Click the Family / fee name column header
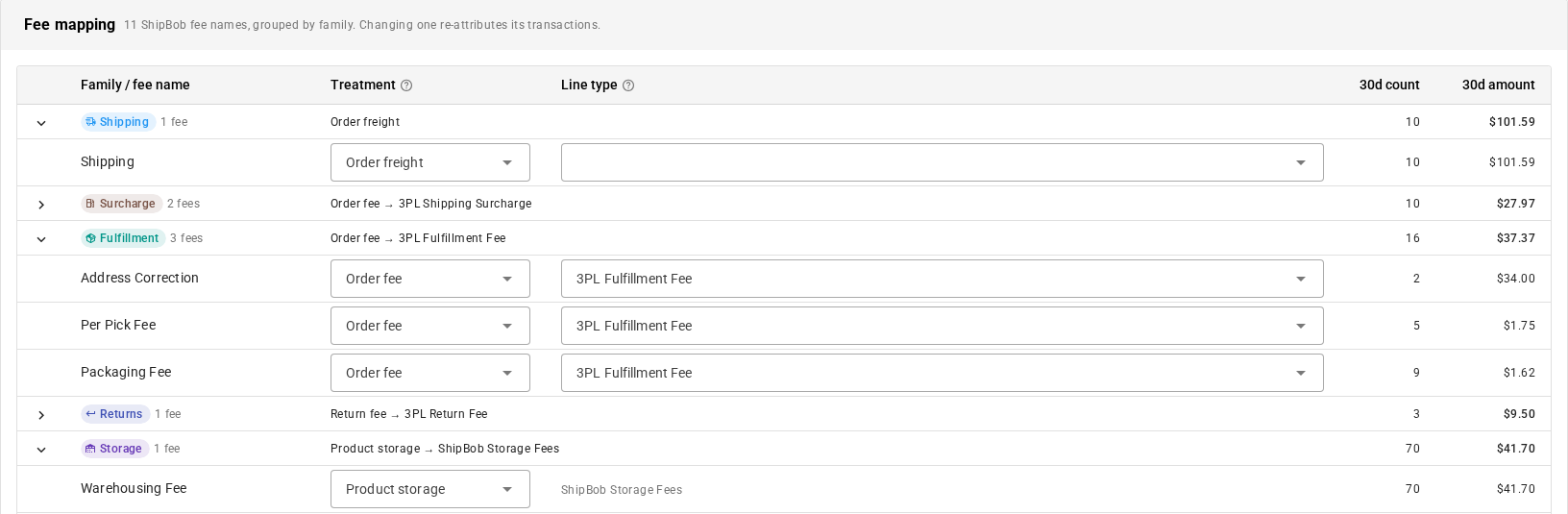This screenshot has height=514, width=1568. [135, 85]
